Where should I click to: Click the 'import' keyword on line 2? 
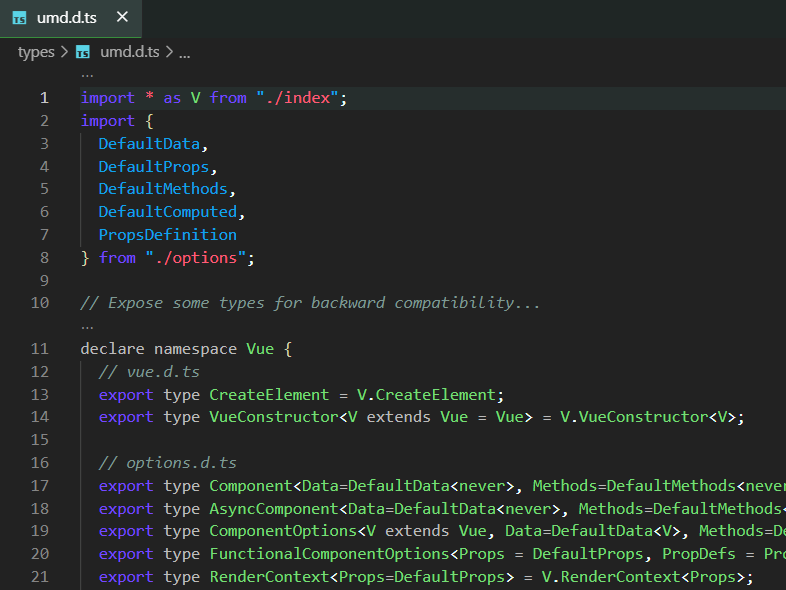click(108, 121)
